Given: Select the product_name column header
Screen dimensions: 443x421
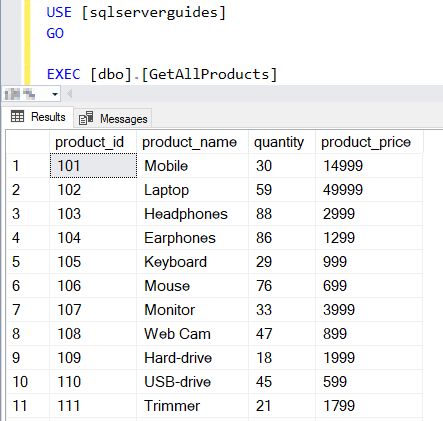Looking at the screenshot, I should [x=192, y=142].
